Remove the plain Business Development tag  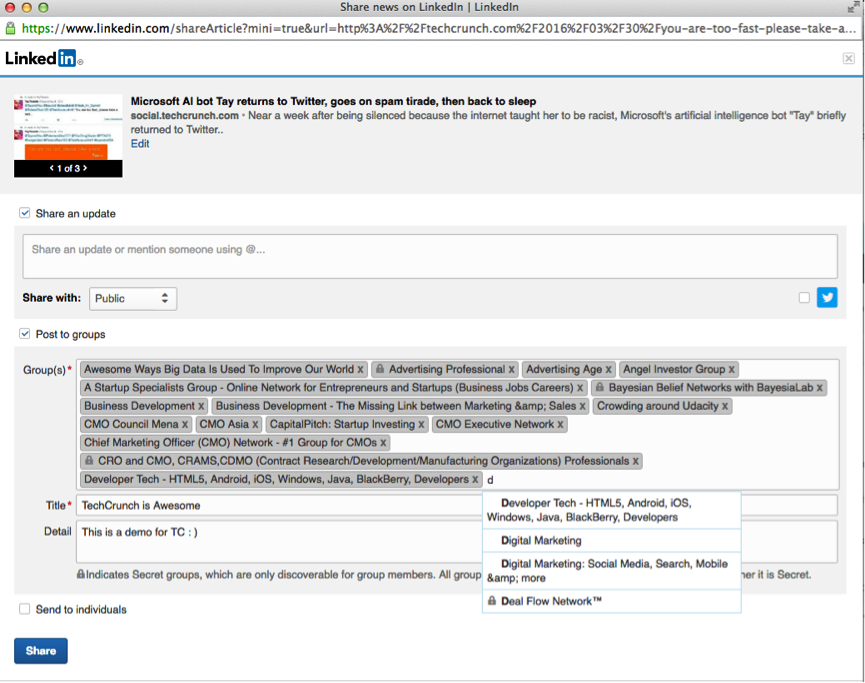pos(201,407)
